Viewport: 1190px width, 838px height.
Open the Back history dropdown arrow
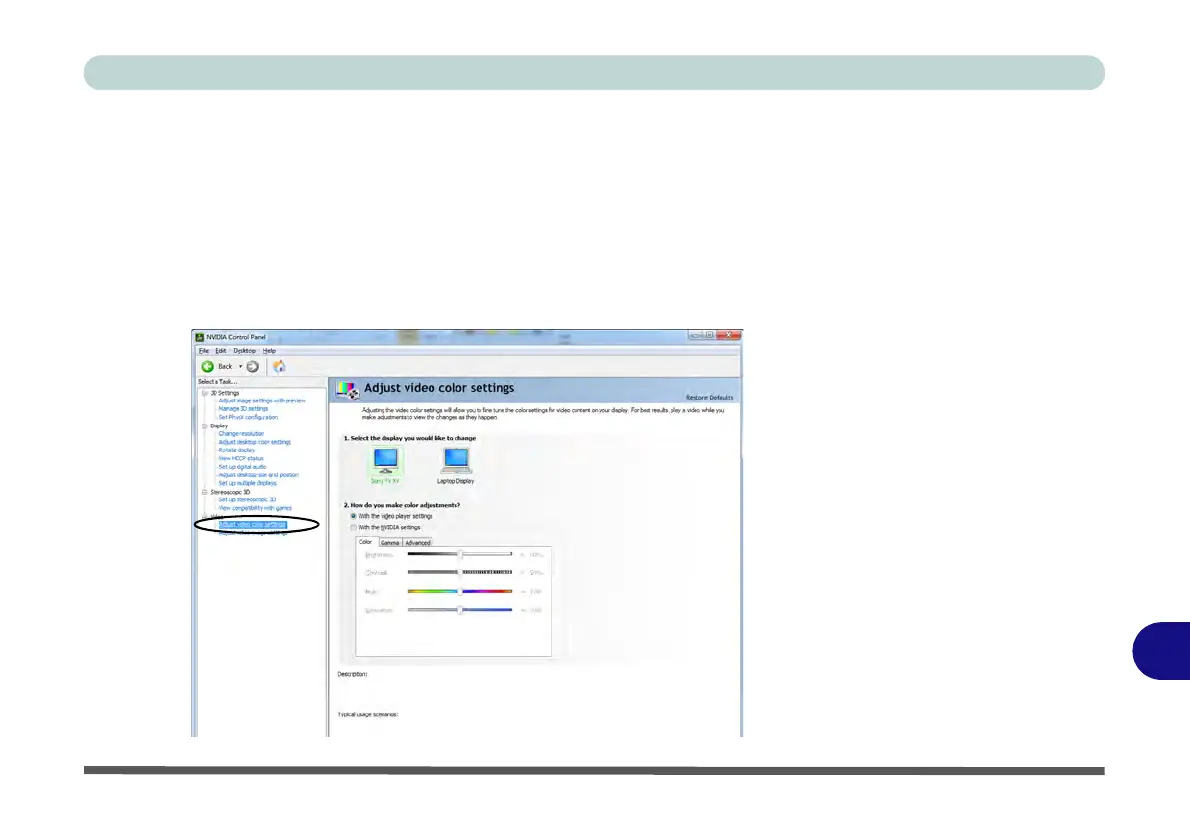[241, 367]
